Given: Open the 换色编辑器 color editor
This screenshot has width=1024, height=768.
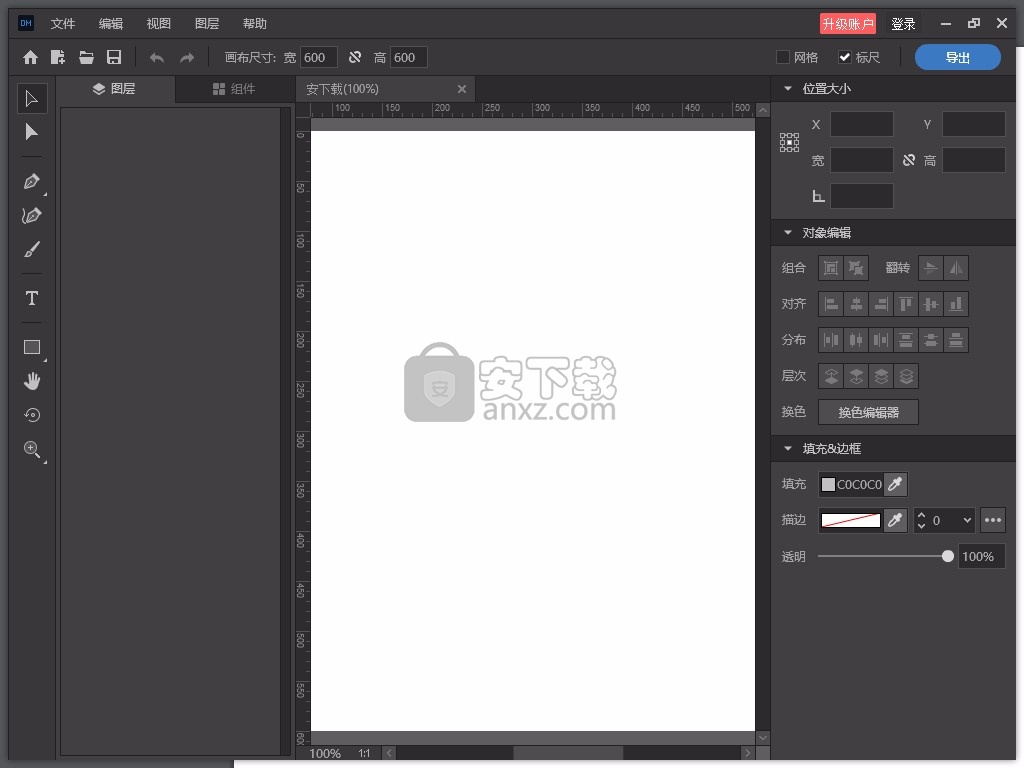Looking at the screenshot, I should 869,412.
